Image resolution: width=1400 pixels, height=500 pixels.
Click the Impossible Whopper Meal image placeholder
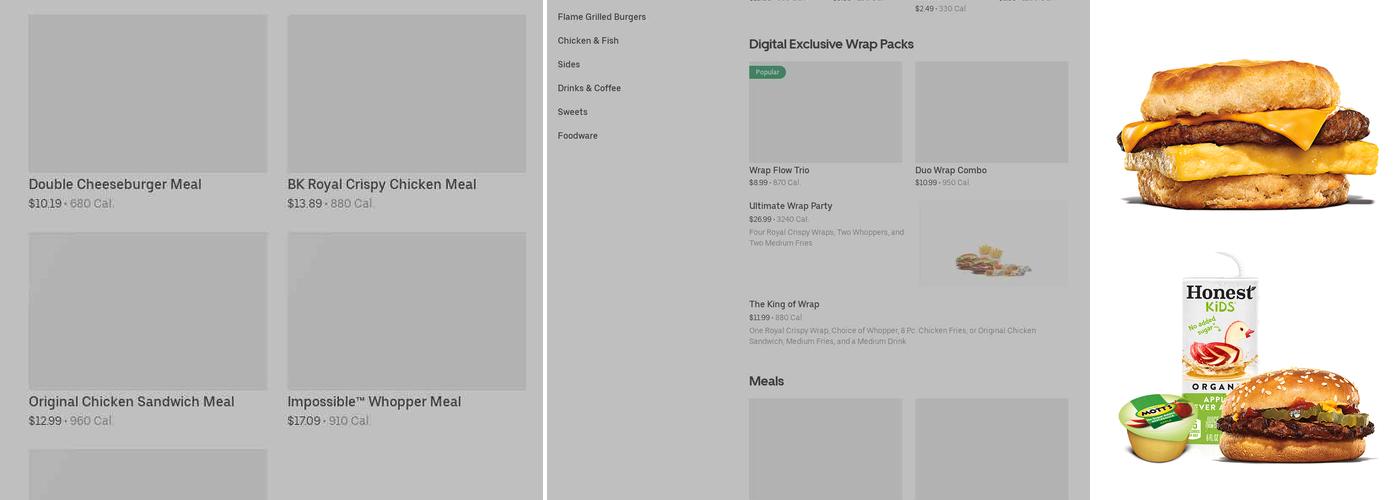pyautogui.click(x=406, y=311)
